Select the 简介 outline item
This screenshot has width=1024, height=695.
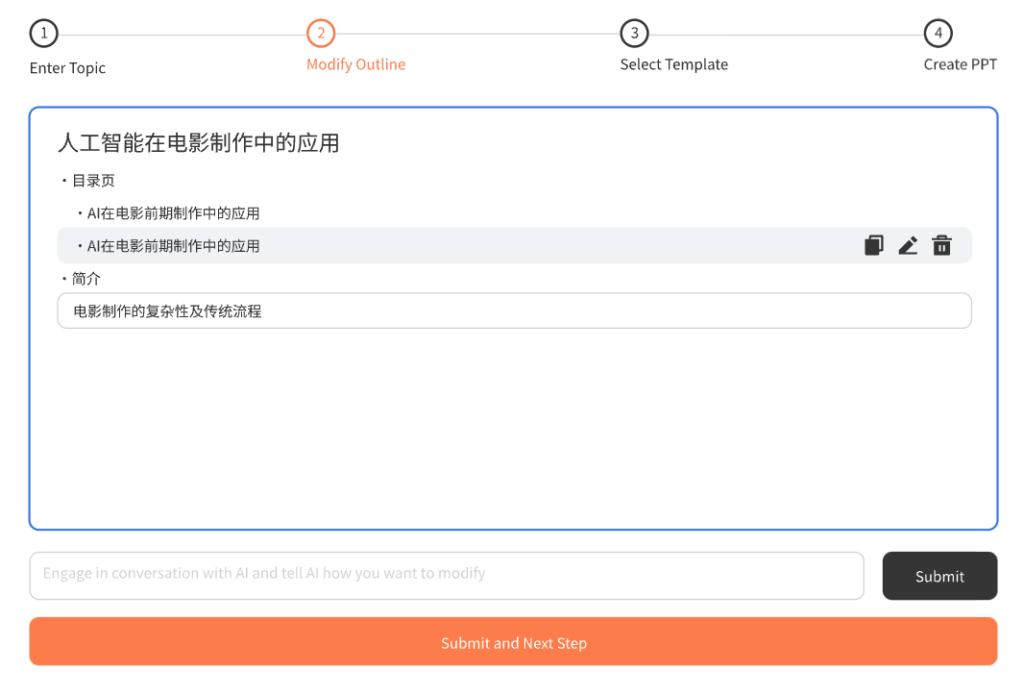[86, 278]
